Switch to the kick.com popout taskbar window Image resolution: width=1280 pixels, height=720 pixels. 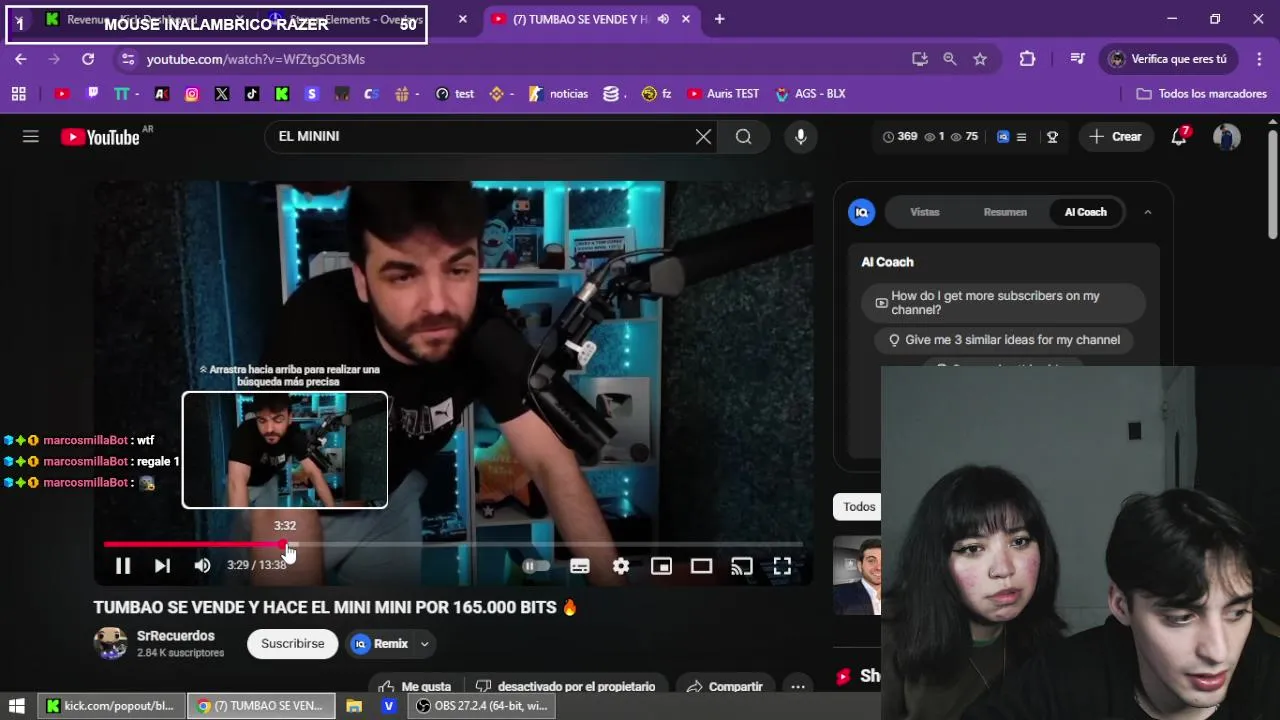click(x=112, y=706)
